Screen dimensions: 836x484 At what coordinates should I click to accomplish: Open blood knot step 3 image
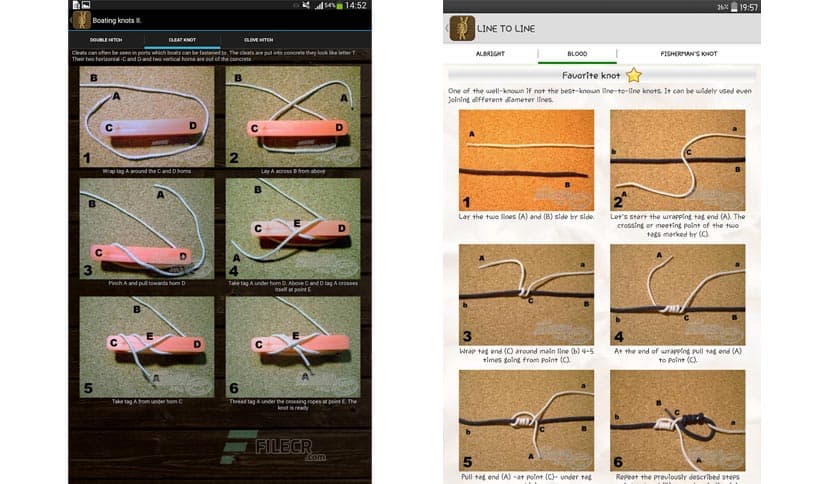click(x=526, y=294)
